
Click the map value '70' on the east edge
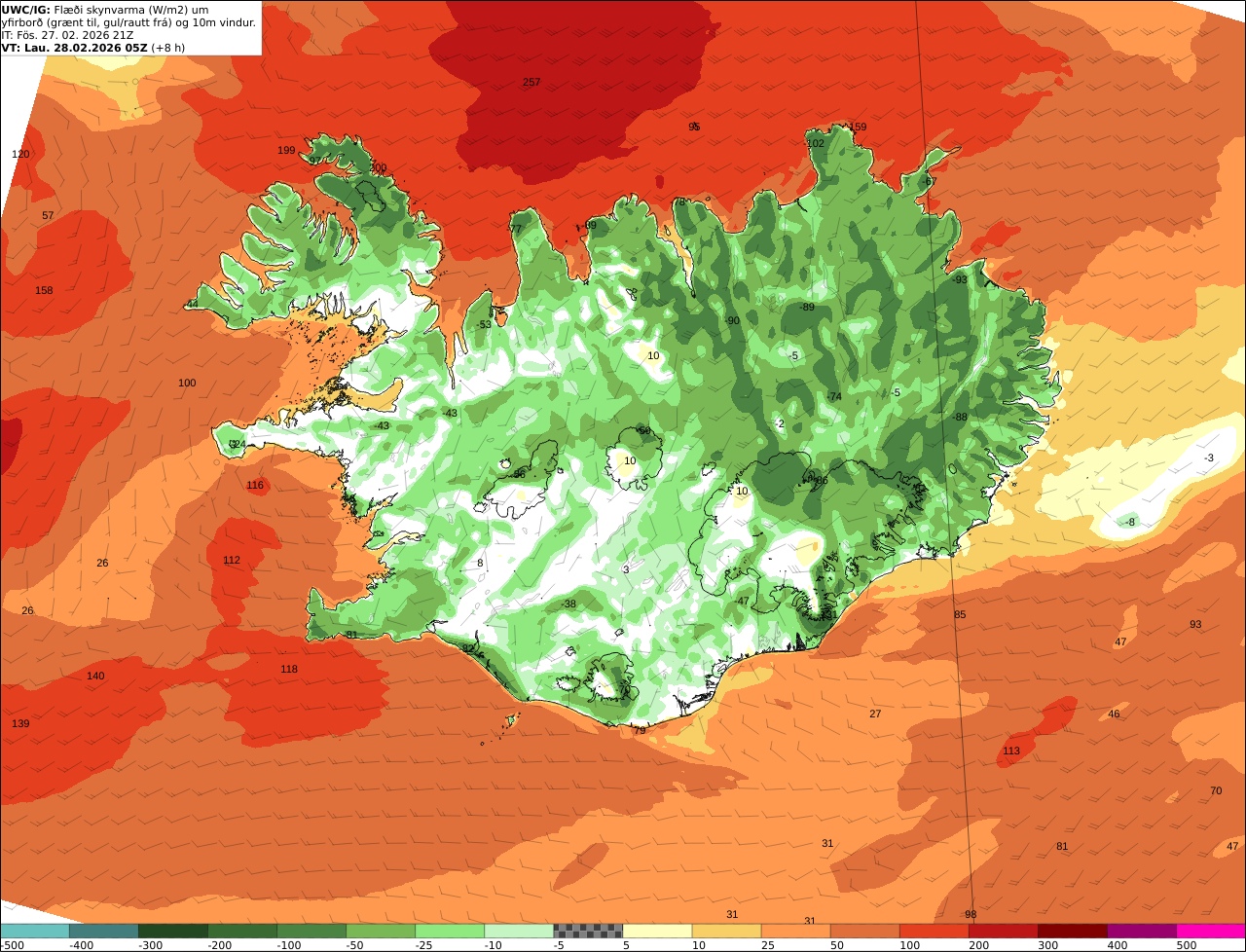pyautogui.click(x=1216, y=790)
